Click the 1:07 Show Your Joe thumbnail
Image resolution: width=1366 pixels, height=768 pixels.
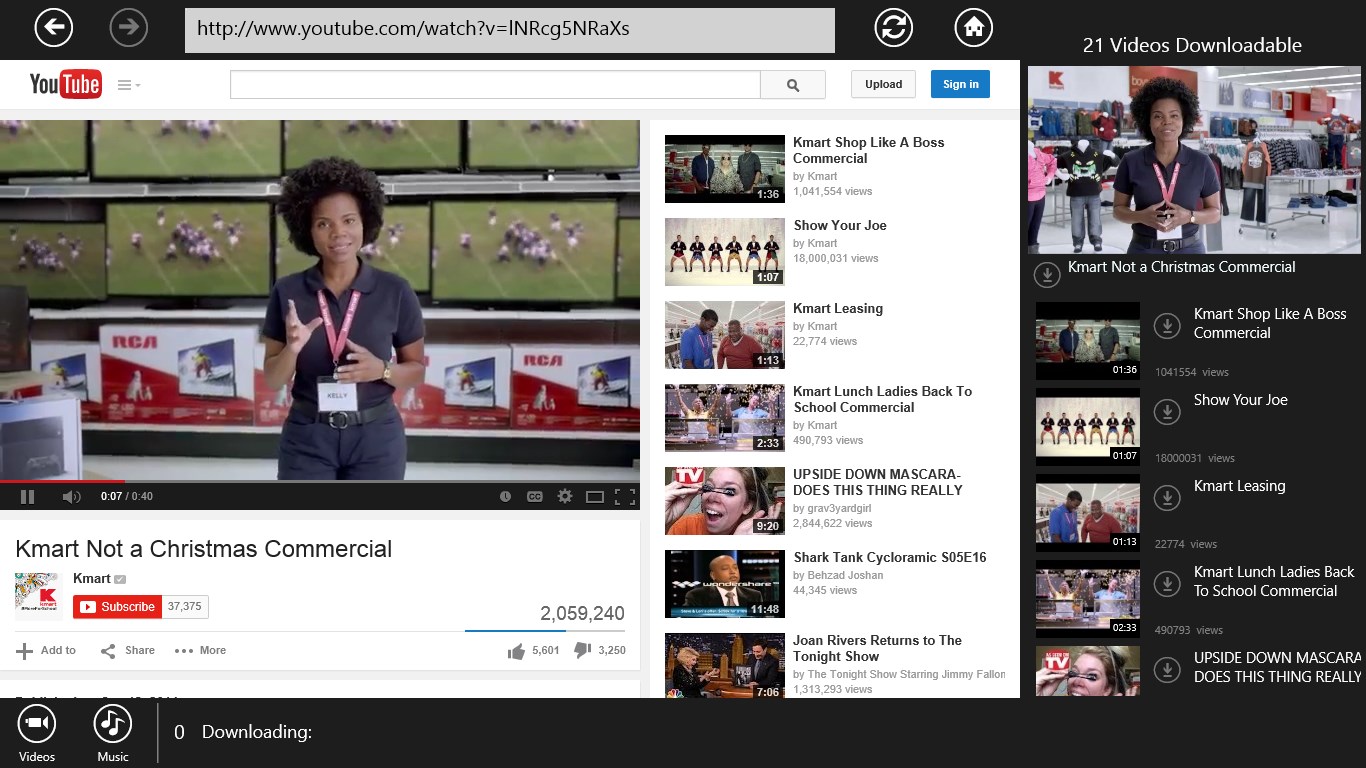[725, 252]
